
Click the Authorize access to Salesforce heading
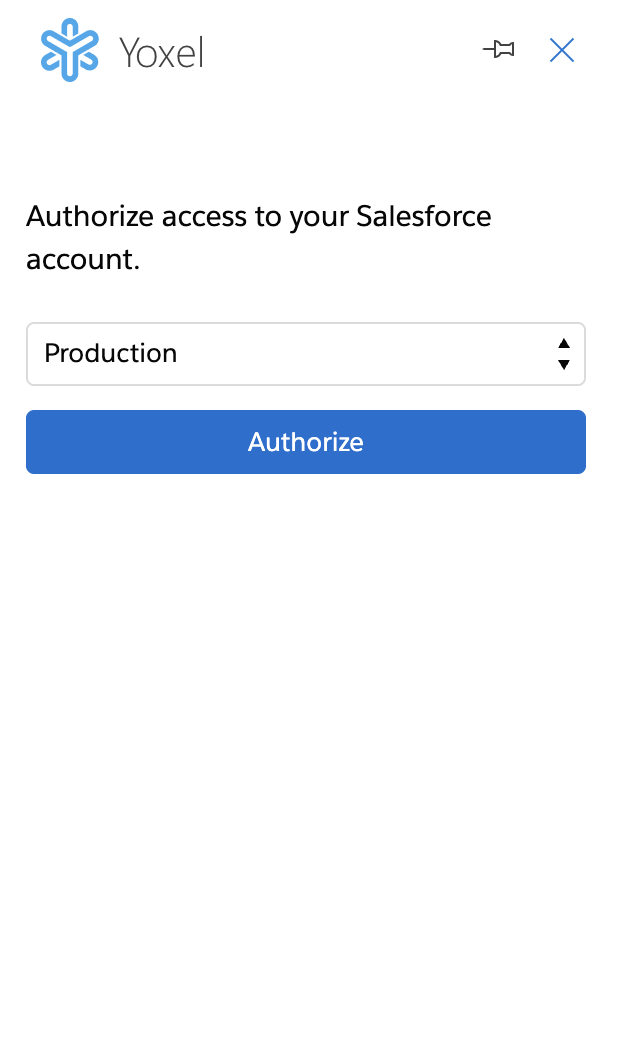point(259,238)
